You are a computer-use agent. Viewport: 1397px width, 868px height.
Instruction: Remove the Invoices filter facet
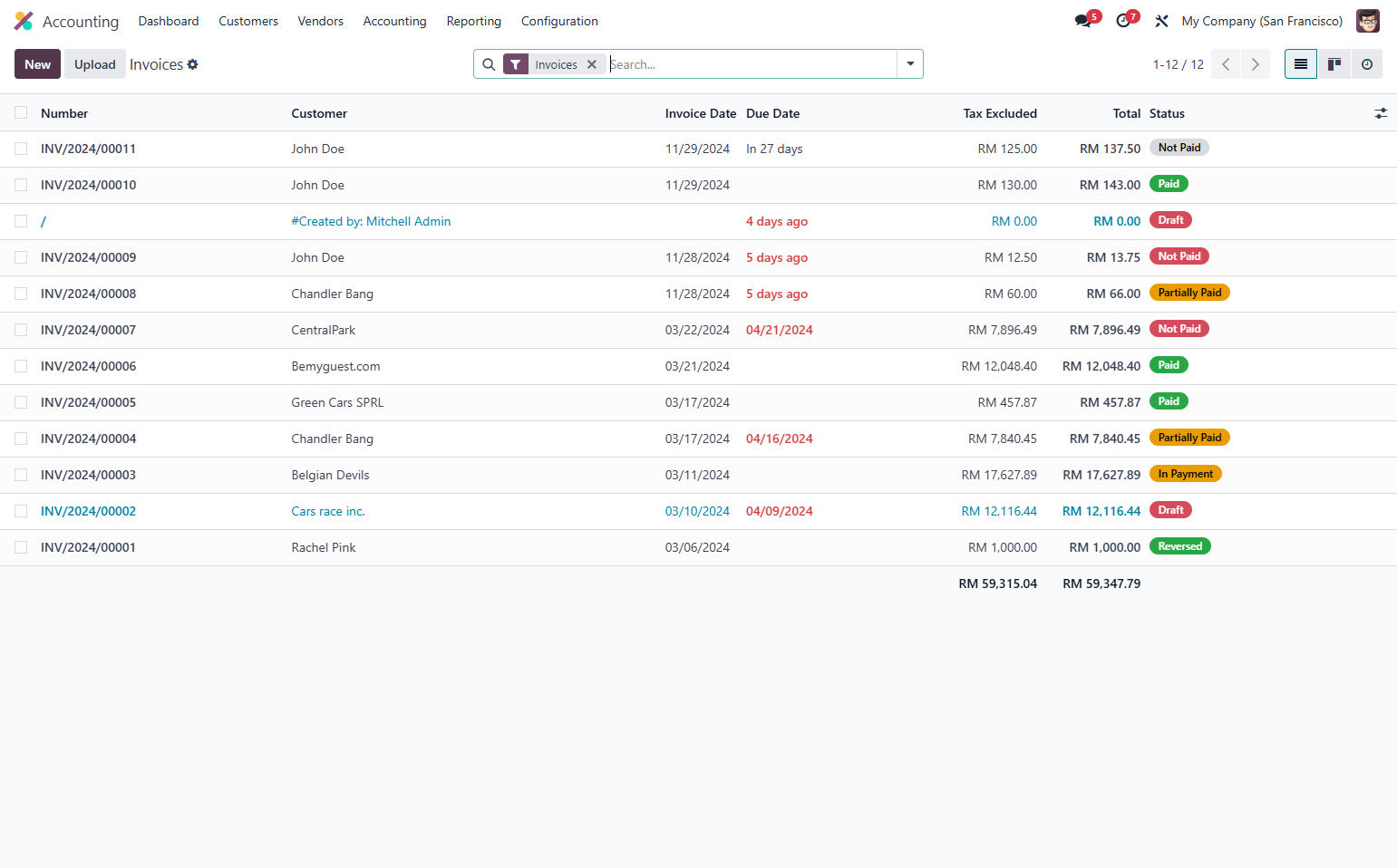coord(592,64)
